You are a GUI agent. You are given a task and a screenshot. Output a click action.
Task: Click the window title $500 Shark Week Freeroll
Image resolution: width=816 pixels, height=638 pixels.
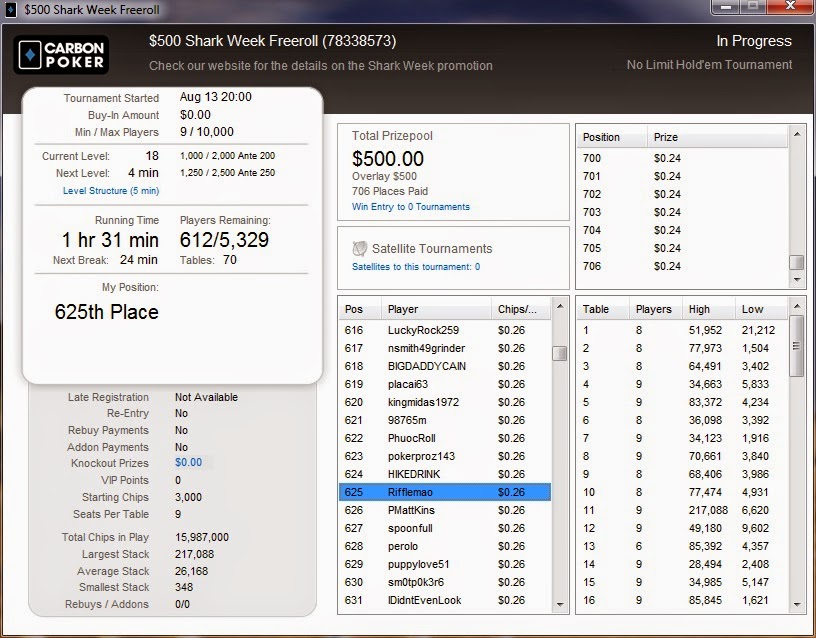pos(92,10)
